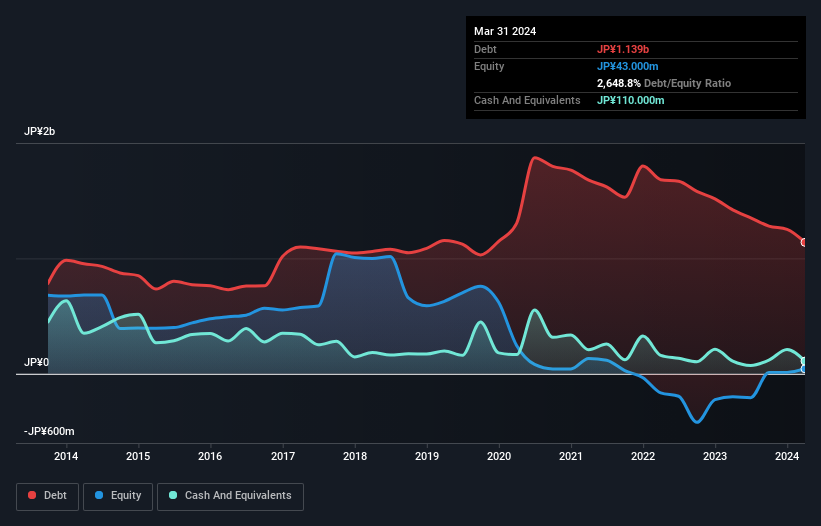Click the JP¥0 y-axis label
This screenshot has width=821, height=526.
pos(36,363)
